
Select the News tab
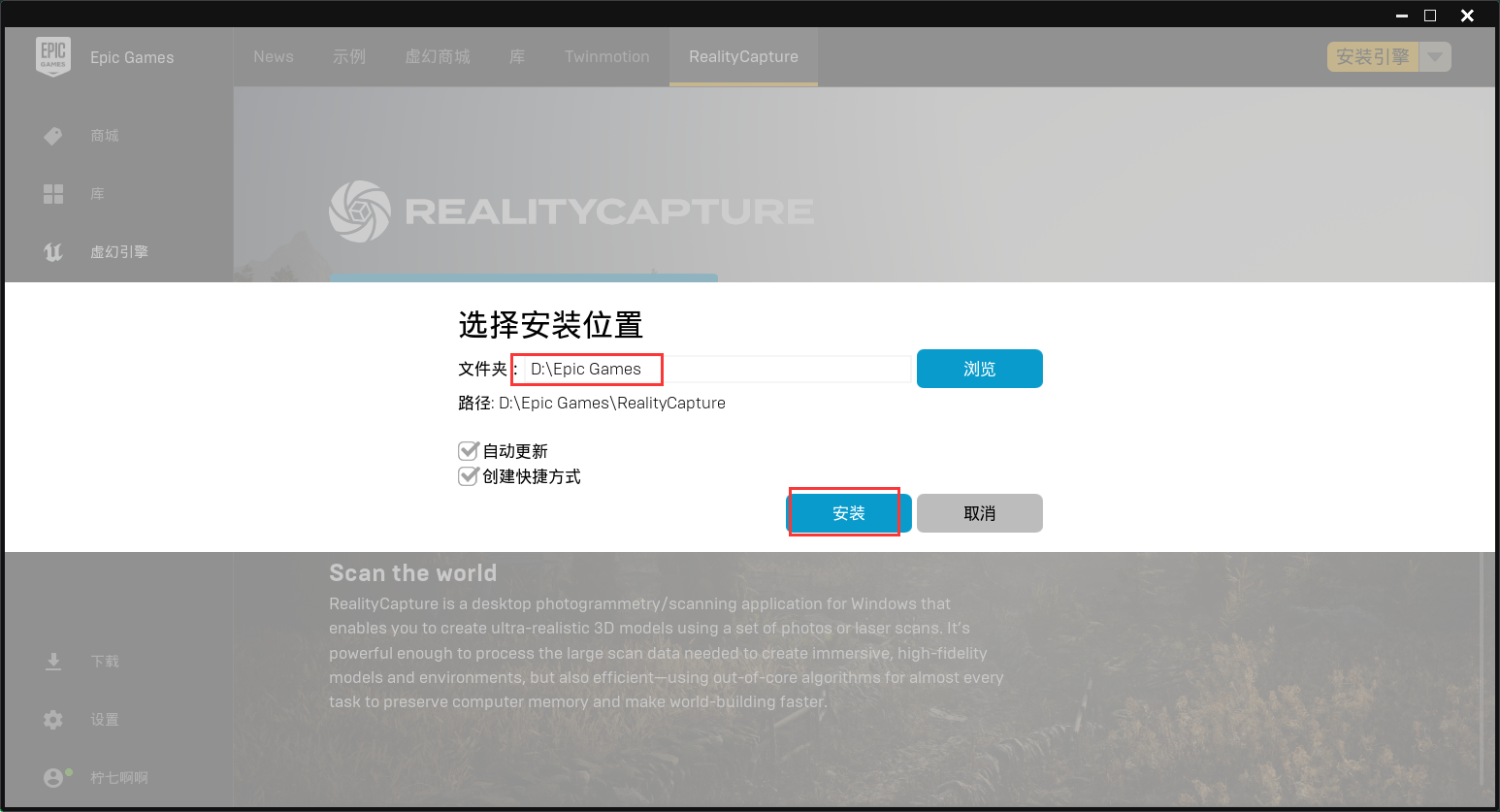point(273,56)
